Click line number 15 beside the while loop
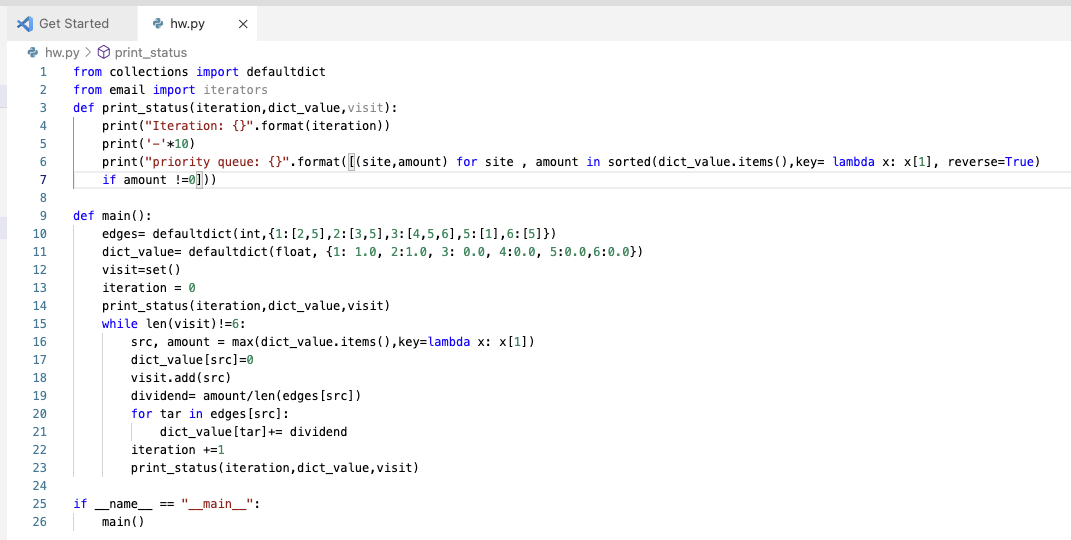The image size is (1071, 540). pyautogui.click(x=40, y=324)
